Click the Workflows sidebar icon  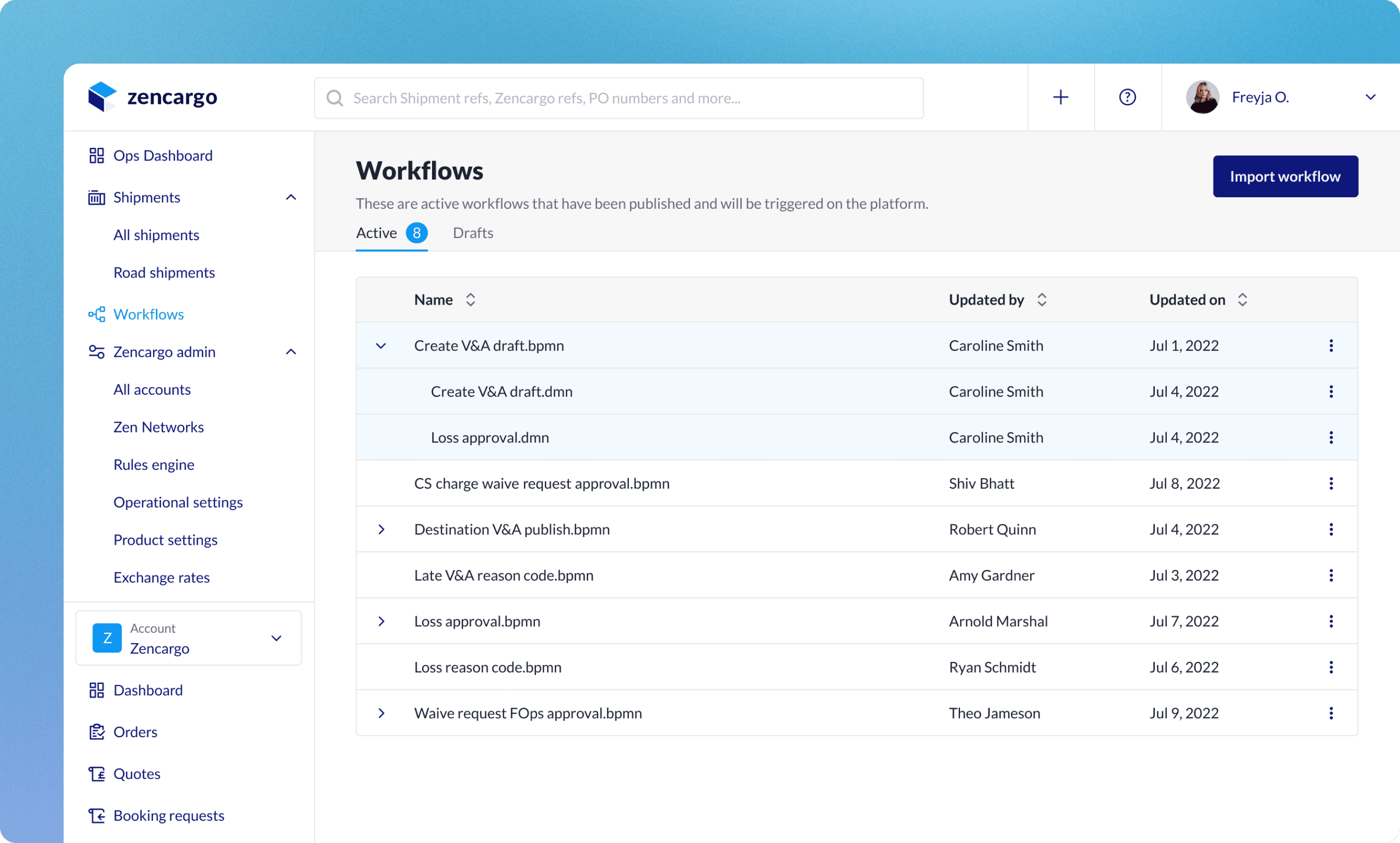pyautogui.click(x=96, y=314)
